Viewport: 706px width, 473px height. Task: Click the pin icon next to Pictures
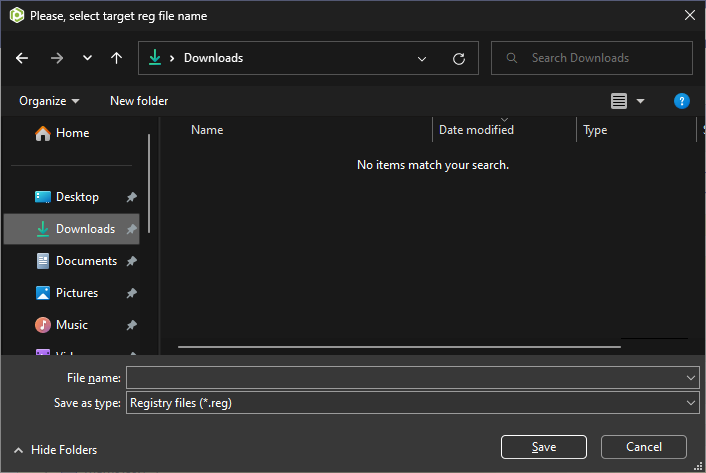click(131, 293)
